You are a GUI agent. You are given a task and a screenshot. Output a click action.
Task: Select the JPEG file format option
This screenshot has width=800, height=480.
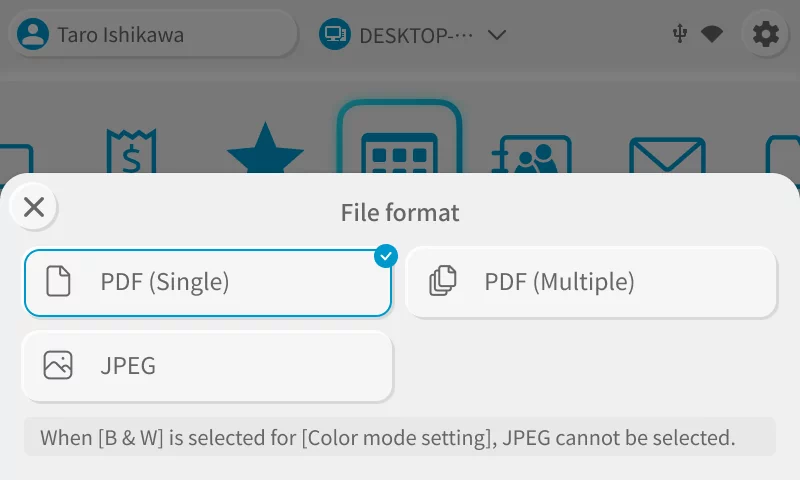(x=207, y=365)
